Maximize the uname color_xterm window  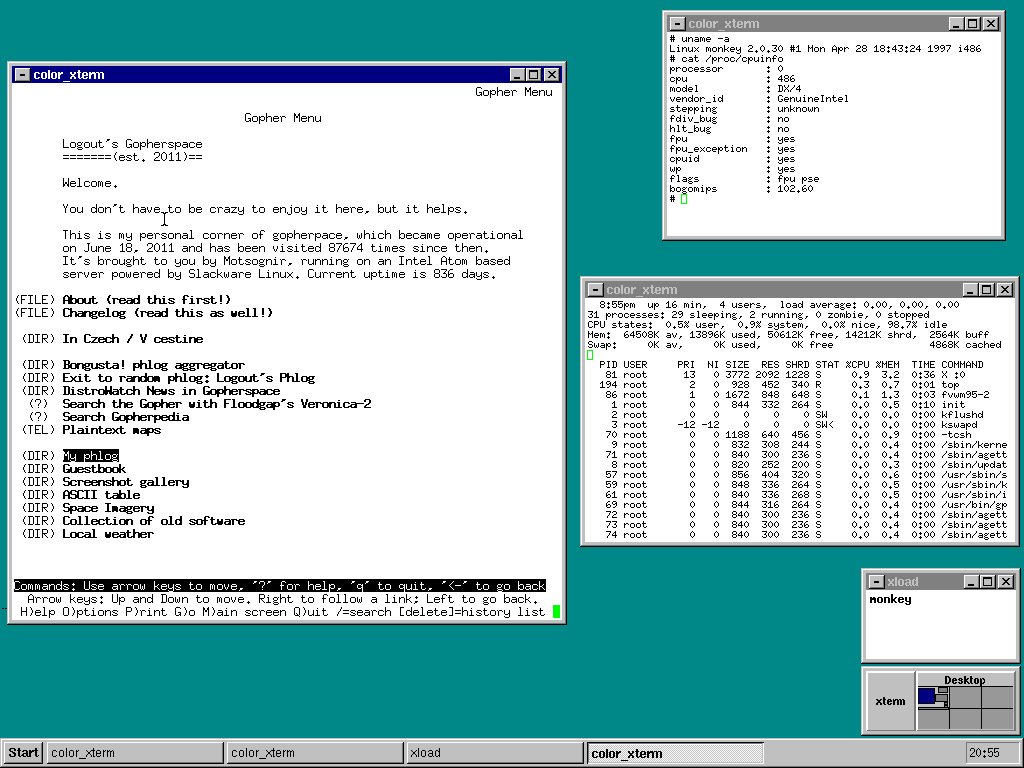973,24
